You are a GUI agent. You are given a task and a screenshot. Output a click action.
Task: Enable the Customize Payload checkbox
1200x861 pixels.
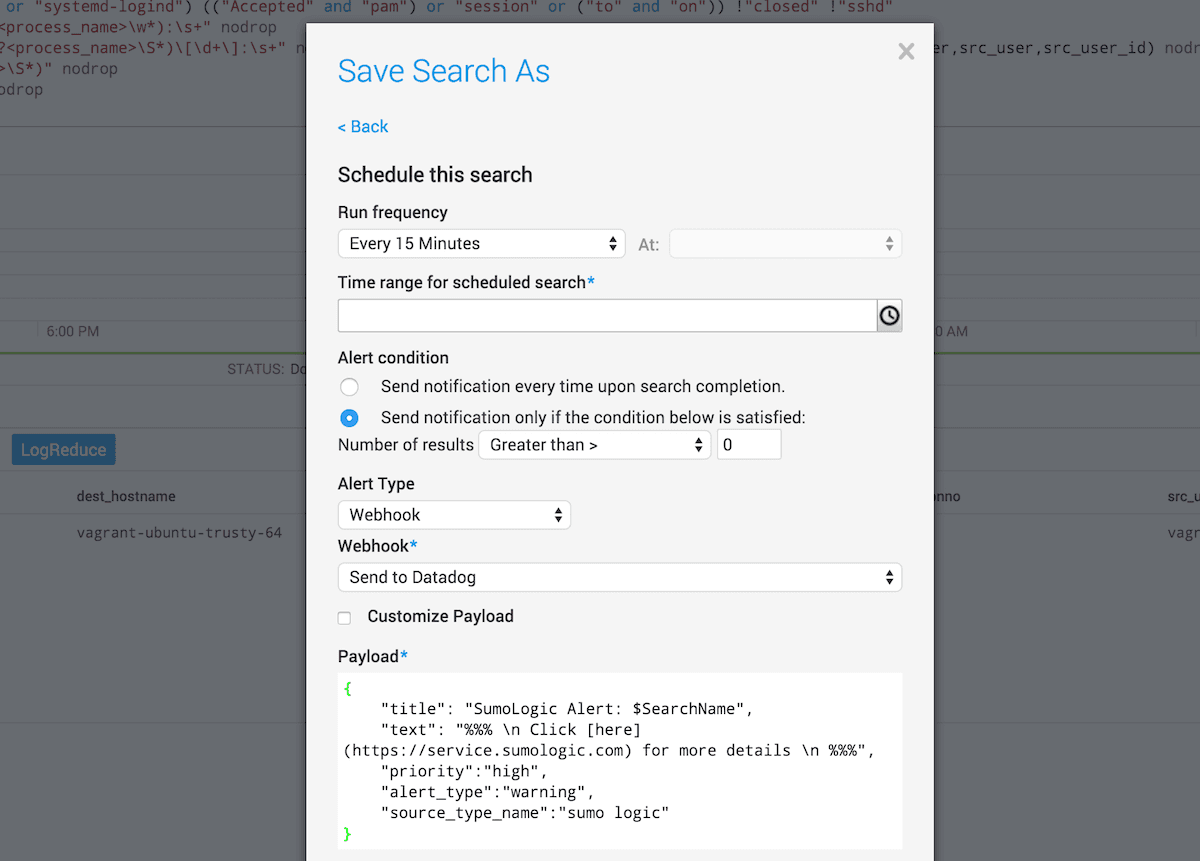click(x=345, y=618)
